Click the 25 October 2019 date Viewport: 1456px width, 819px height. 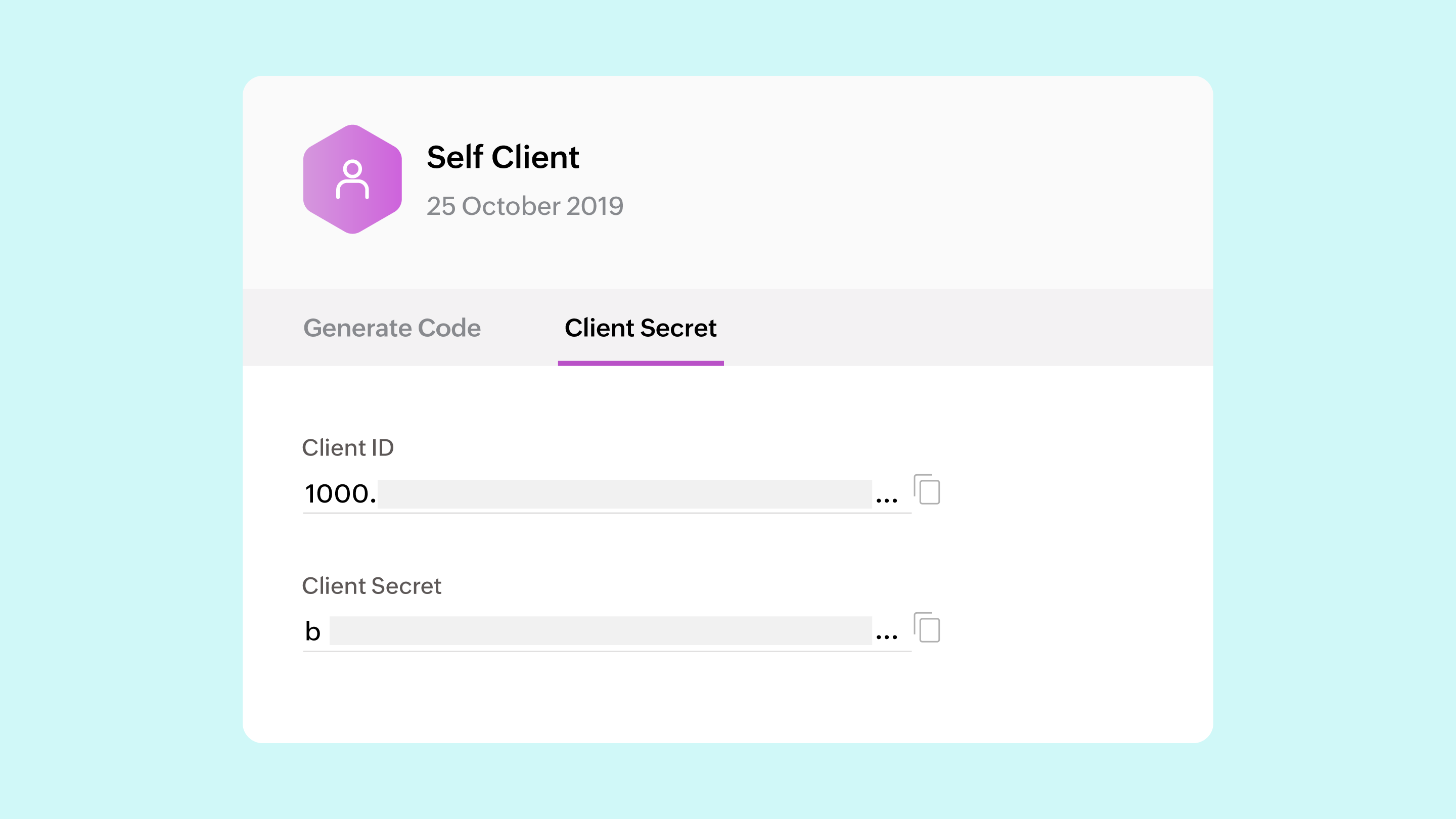point(525,206)
